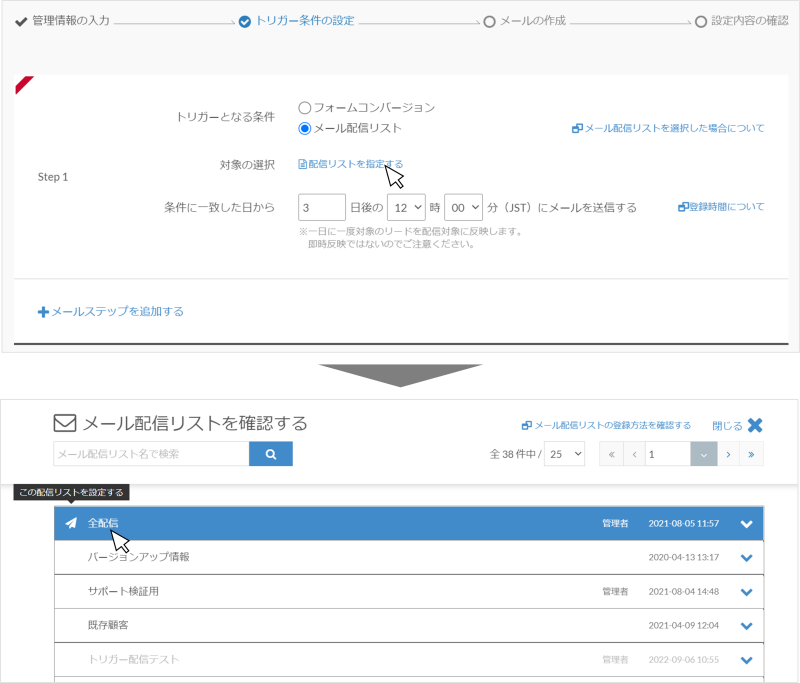This screenshot has height=683, width=800.
Task: Click 設定内容の確認 step in progress bar
Action: tap(742, 21)
